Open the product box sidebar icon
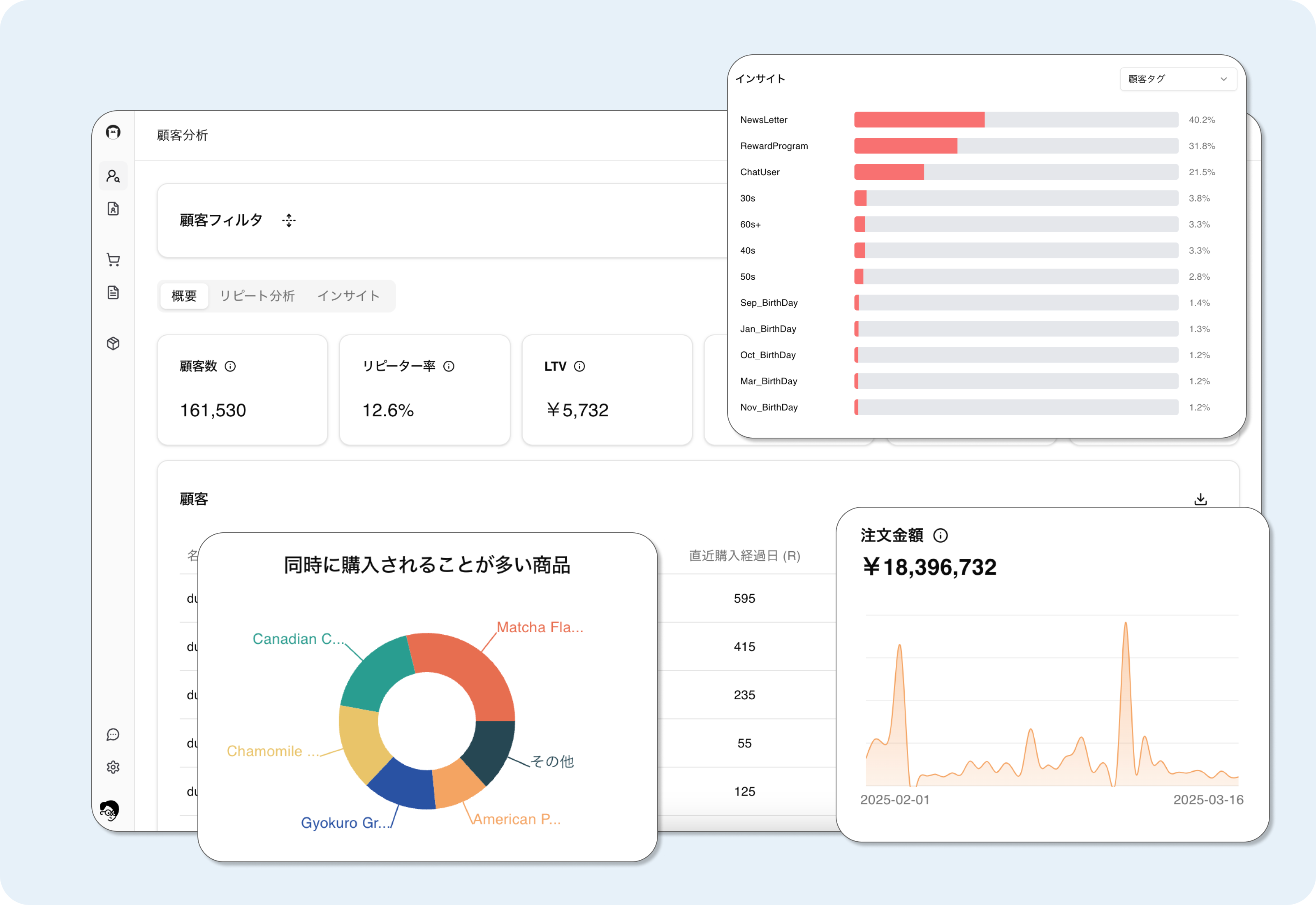Image resolution: width=1316 pixels, height=905 pixels. [113, 343]
